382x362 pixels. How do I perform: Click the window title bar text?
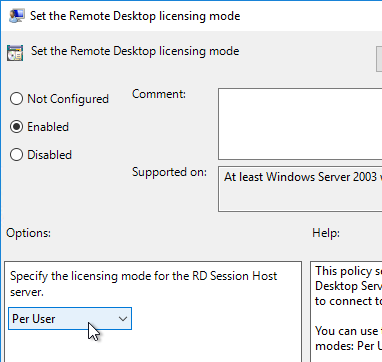[135, 16]
